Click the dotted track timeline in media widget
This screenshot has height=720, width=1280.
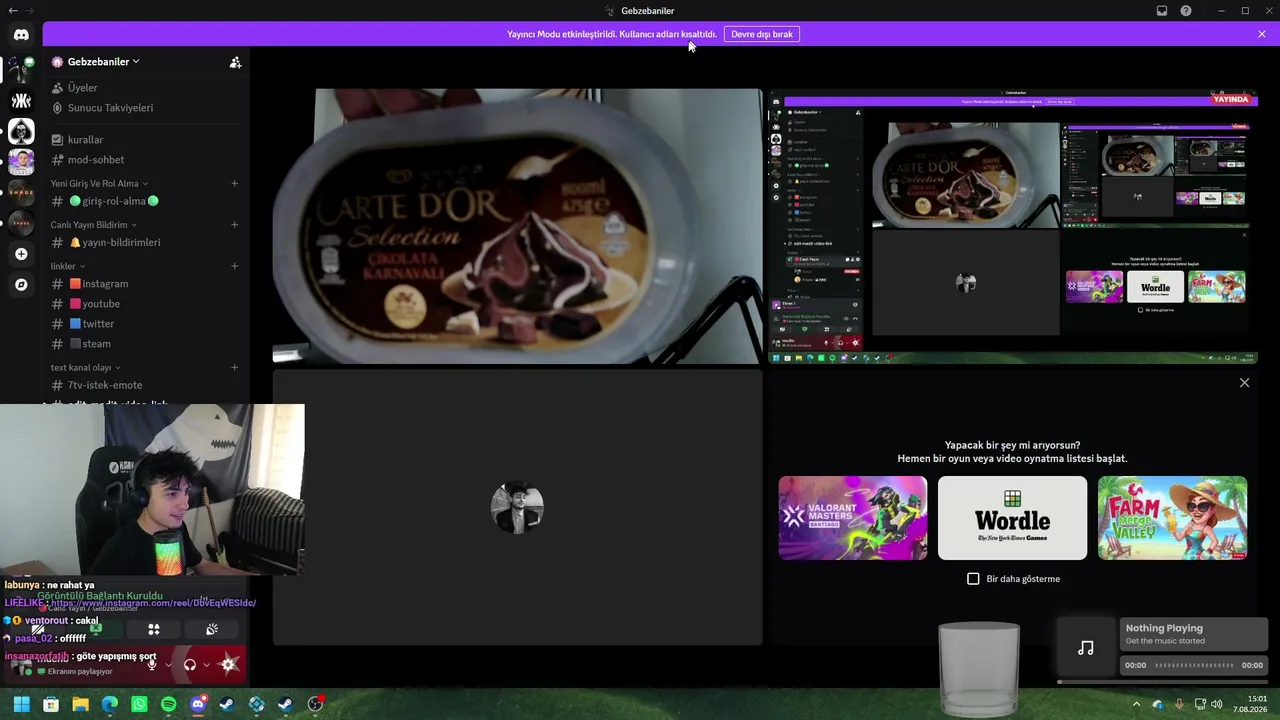pos(1194,665)
